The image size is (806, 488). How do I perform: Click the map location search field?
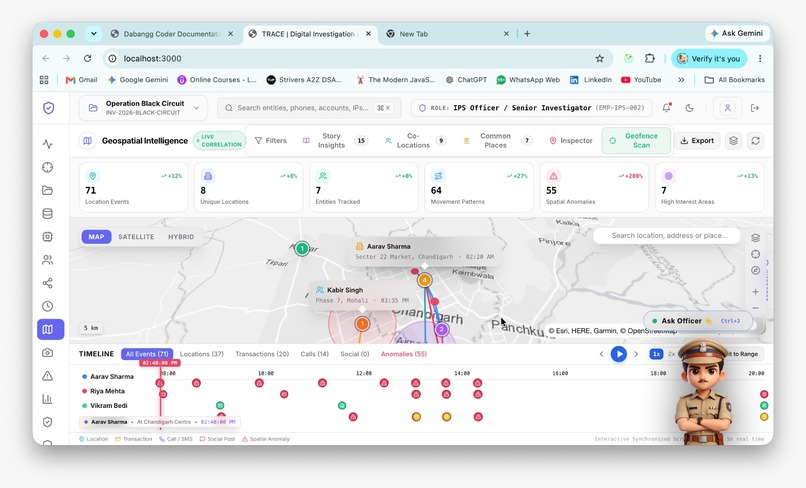667,236
